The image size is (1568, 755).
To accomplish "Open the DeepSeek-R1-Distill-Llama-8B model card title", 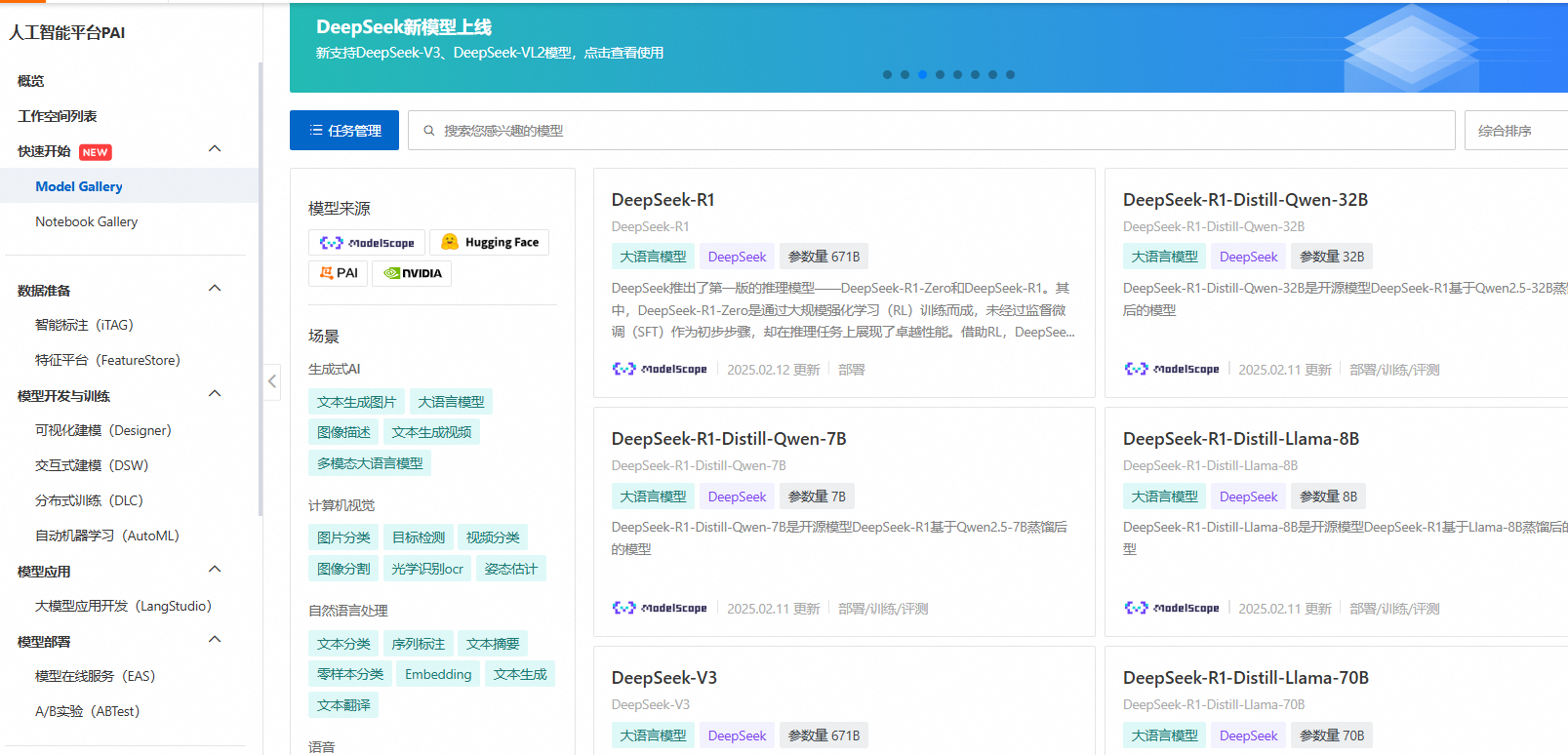I will pyautogui.click(x=1241, y=439).
